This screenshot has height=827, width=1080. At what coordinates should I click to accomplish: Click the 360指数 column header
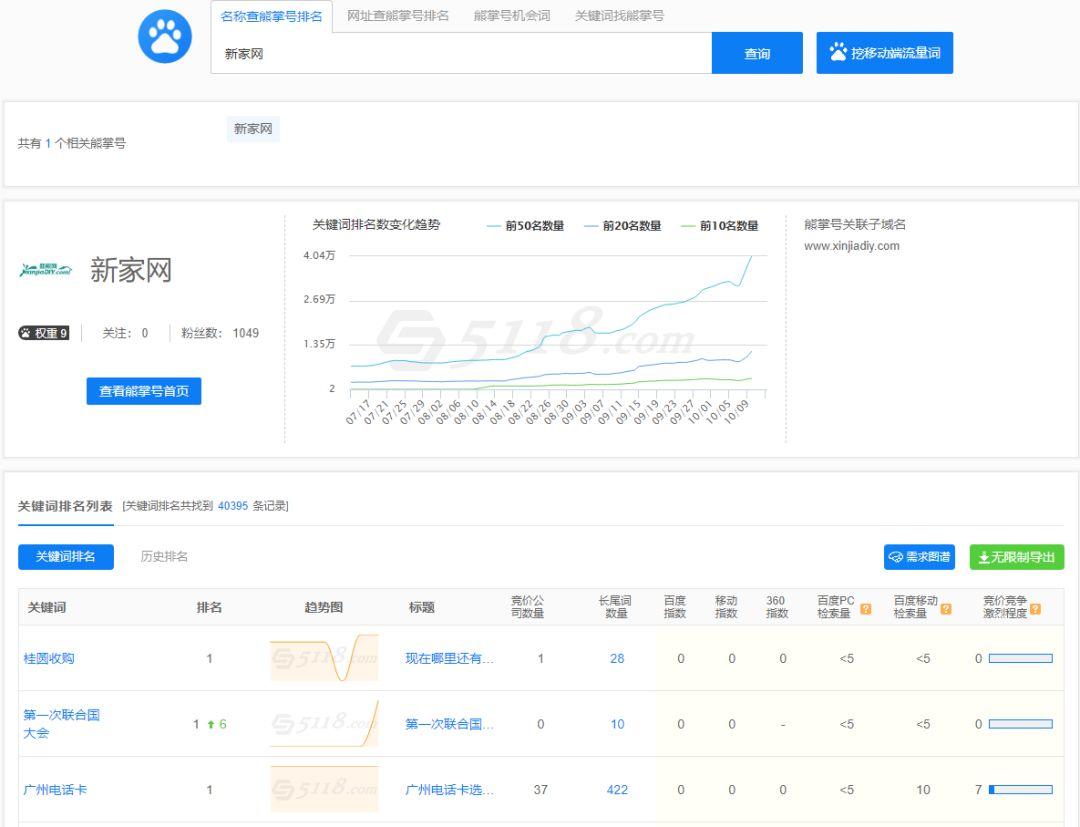pyautogui.click(x=777, y=607)
